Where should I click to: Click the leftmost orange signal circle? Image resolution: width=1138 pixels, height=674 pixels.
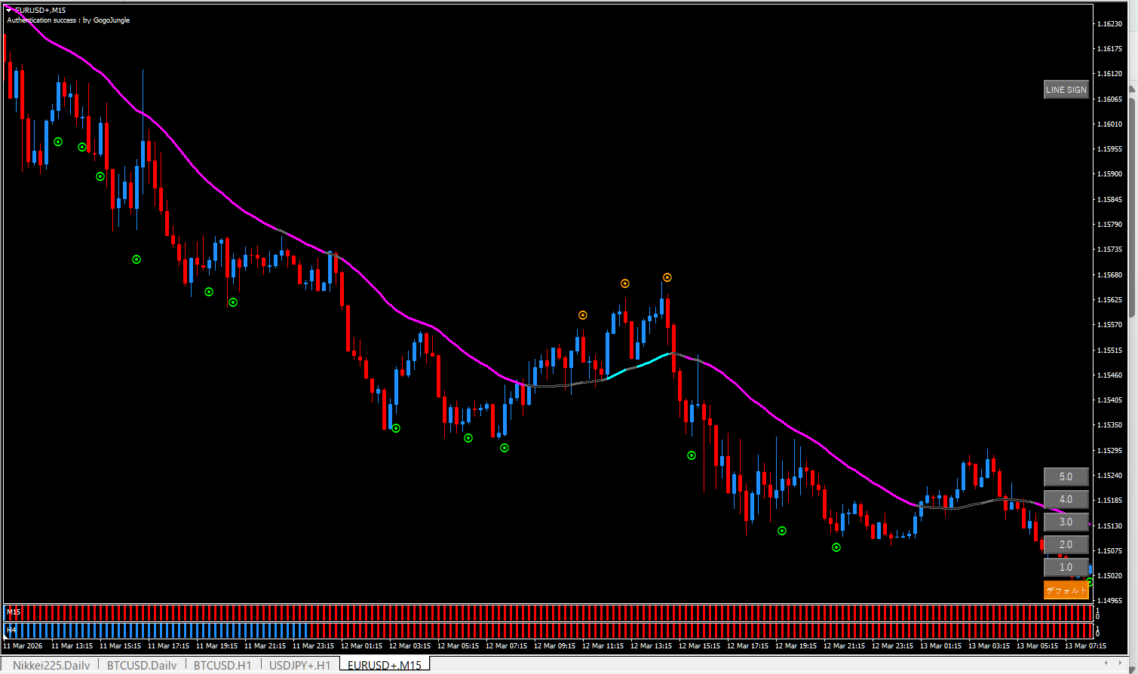coord(582,315)
